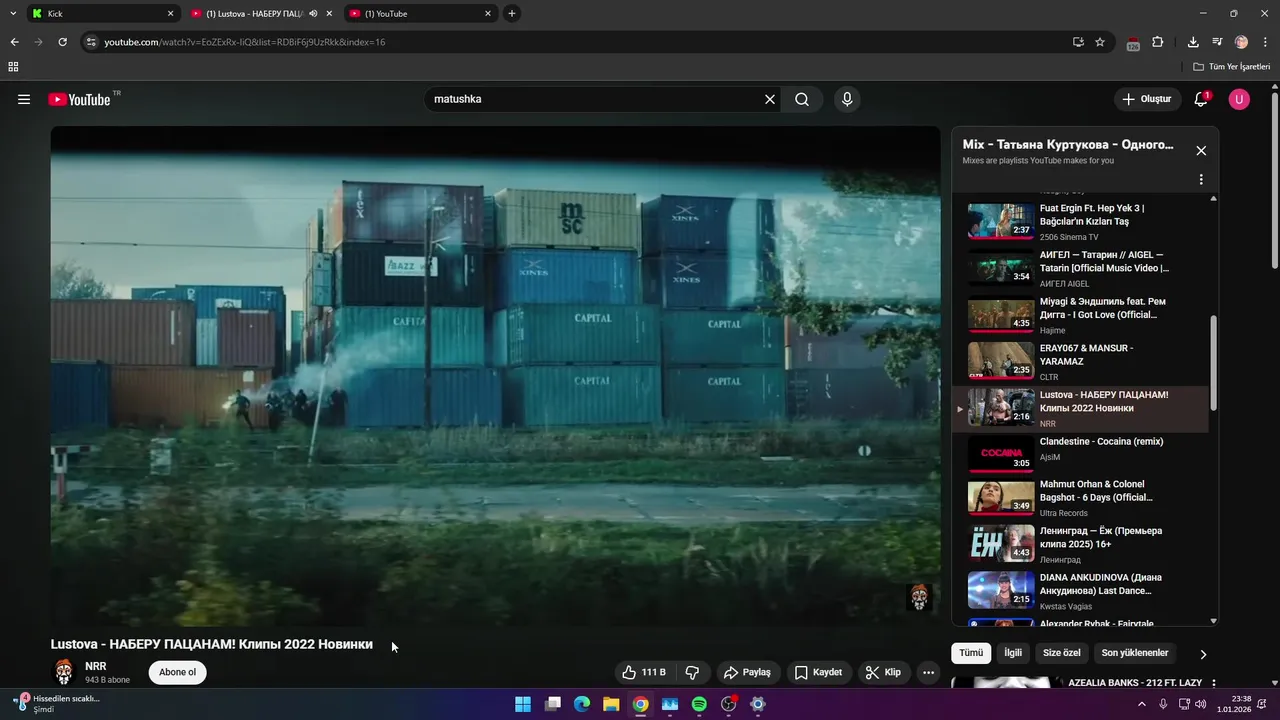
Task: Click channel watermark in video corner
Action: click(919, 597)
